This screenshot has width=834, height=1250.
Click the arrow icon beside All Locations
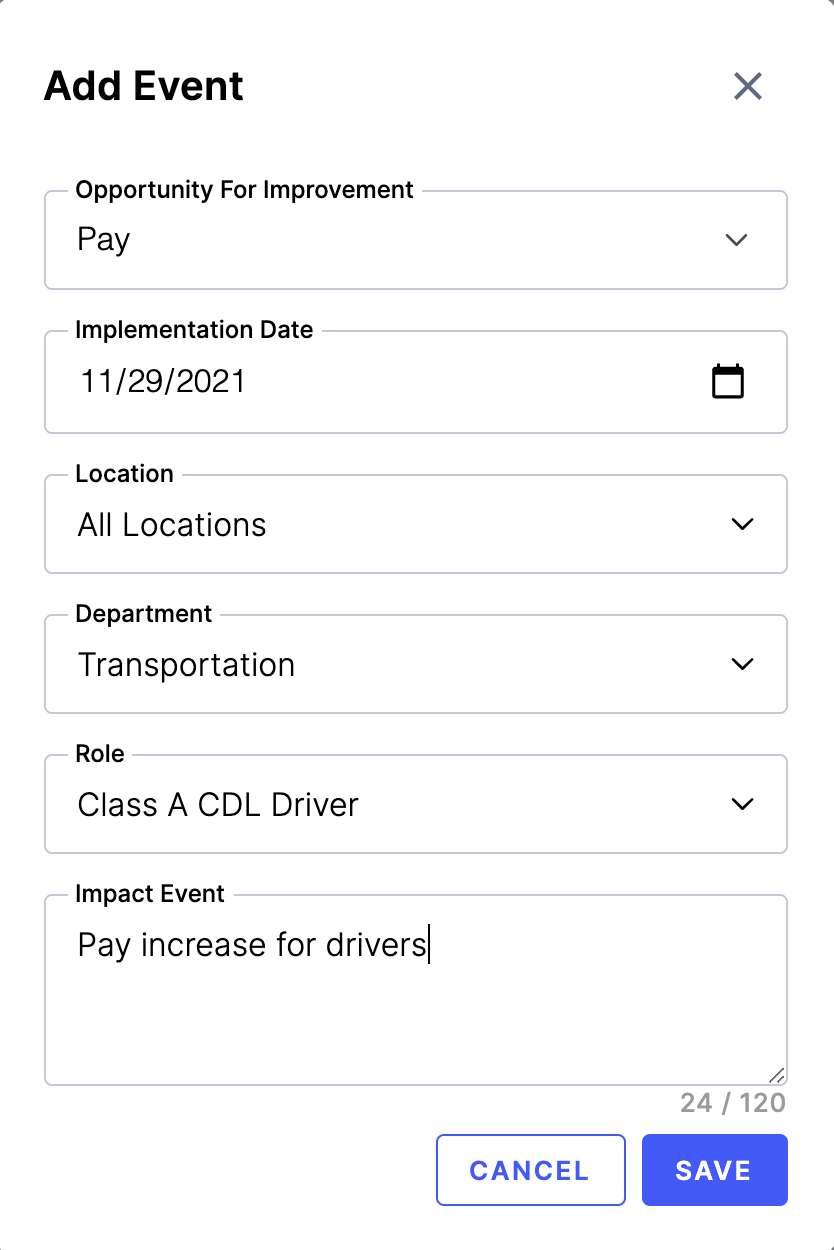(742, 524)
